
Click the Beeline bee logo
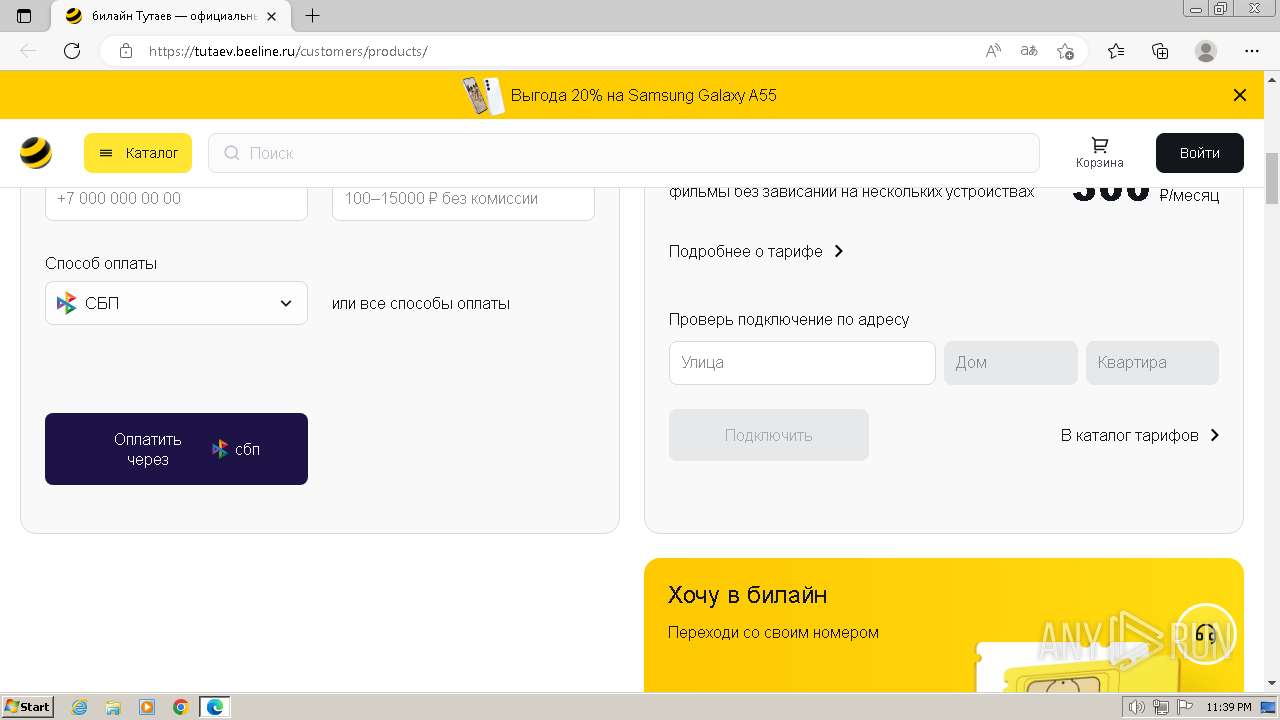click(36, 153)
